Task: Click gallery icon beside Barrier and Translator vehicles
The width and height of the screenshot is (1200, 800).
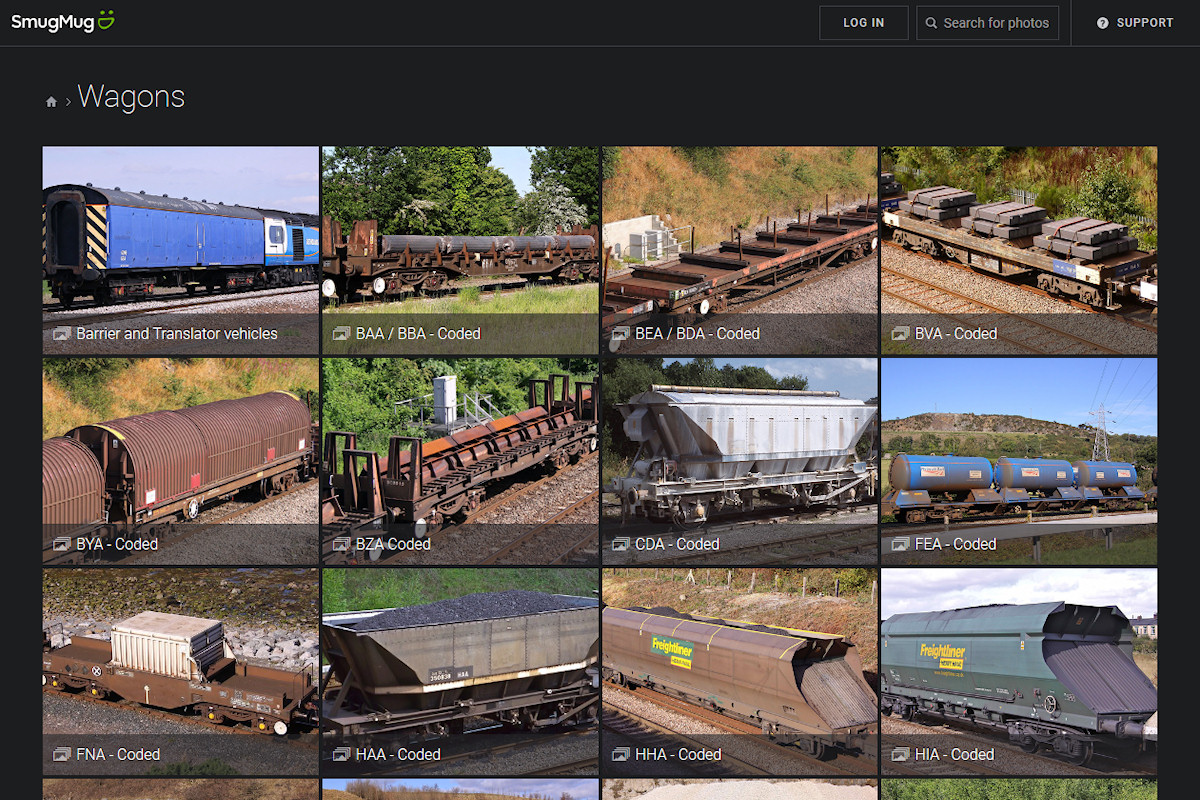Action: pyautogui.click(x=62, y=334)
